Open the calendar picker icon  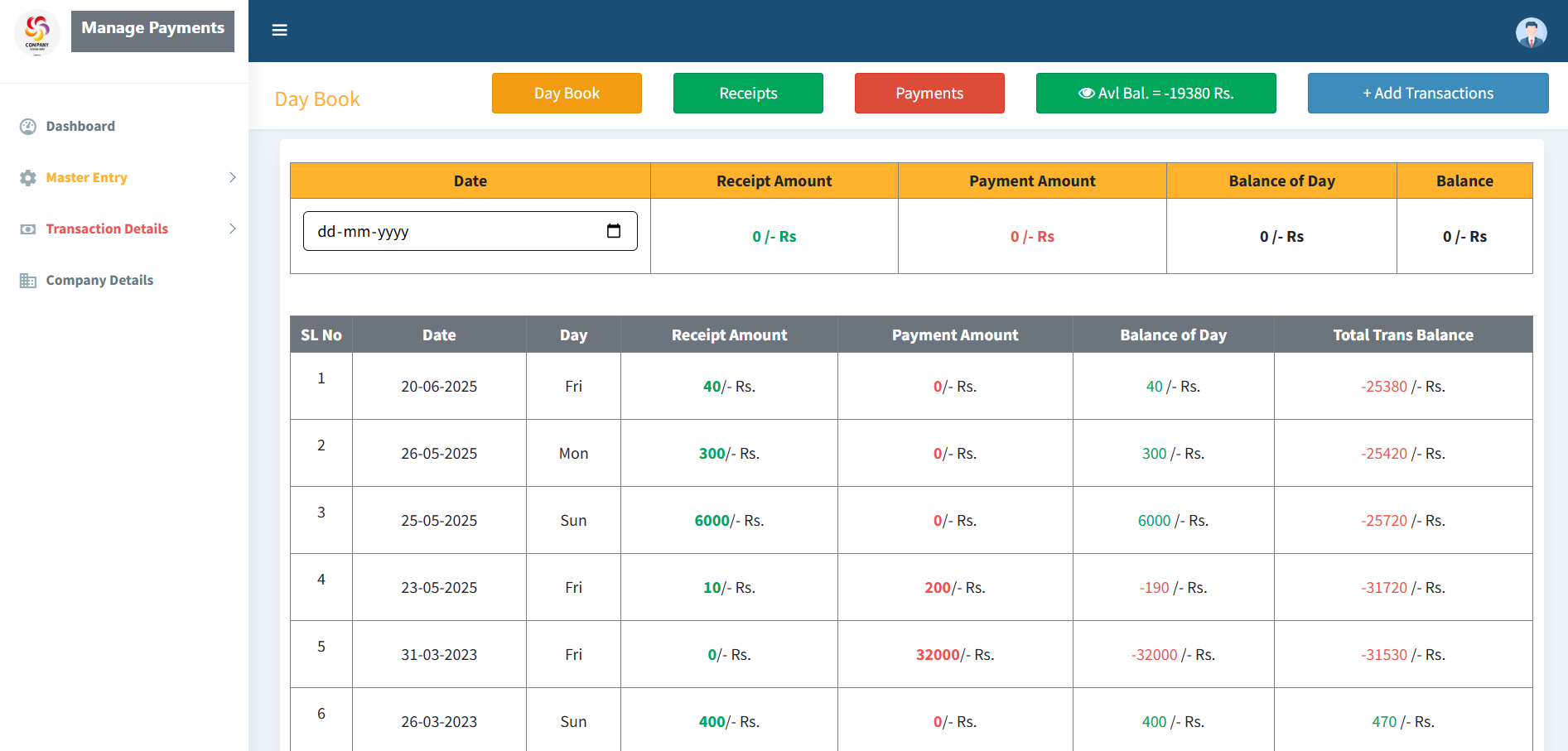614,231
